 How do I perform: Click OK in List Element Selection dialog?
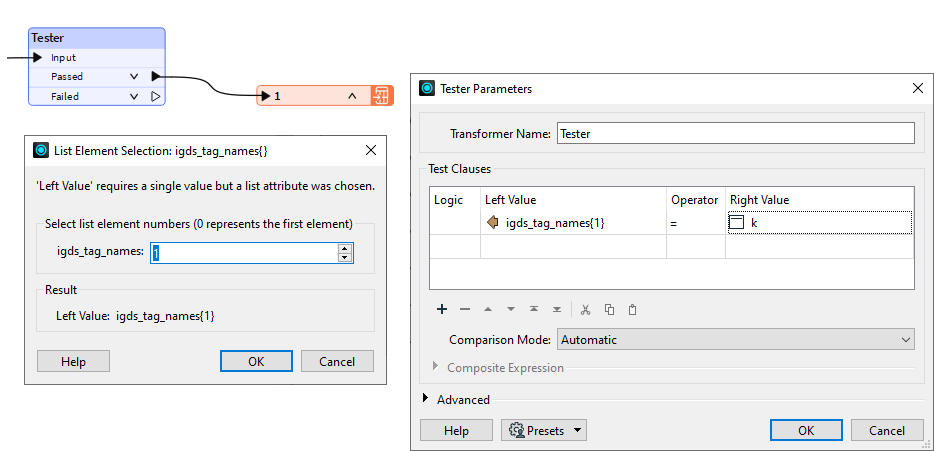pyautogui.click(x=256, y=361)
